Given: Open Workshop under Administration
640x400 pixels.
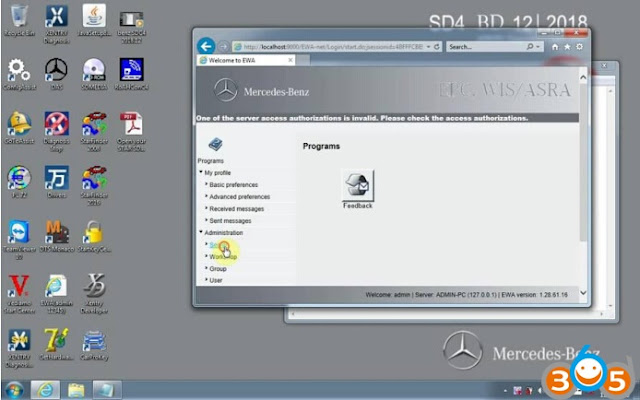Looking at the screenshot, I should 223,257.
